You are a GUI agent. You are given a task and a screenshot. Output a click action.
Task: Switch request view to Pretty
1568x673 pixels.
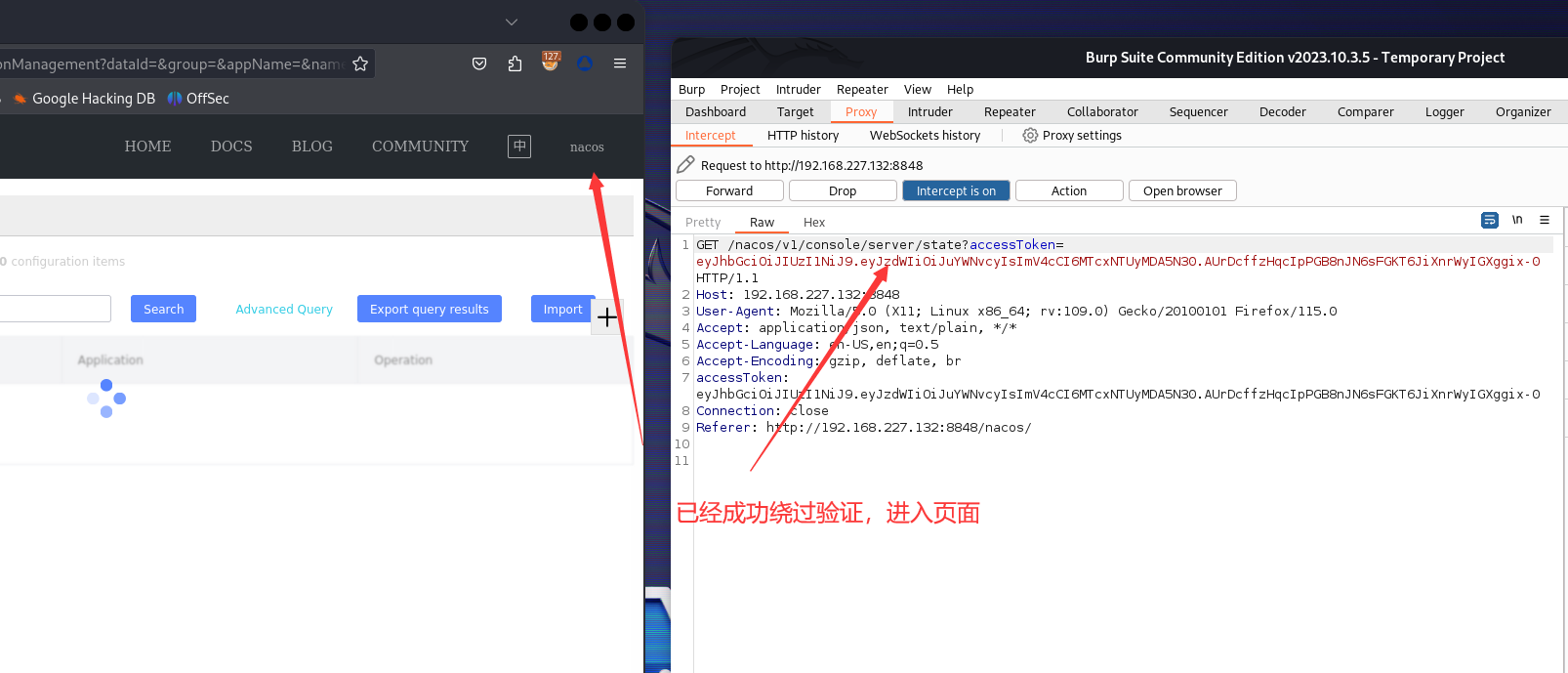tap(703, 223)
